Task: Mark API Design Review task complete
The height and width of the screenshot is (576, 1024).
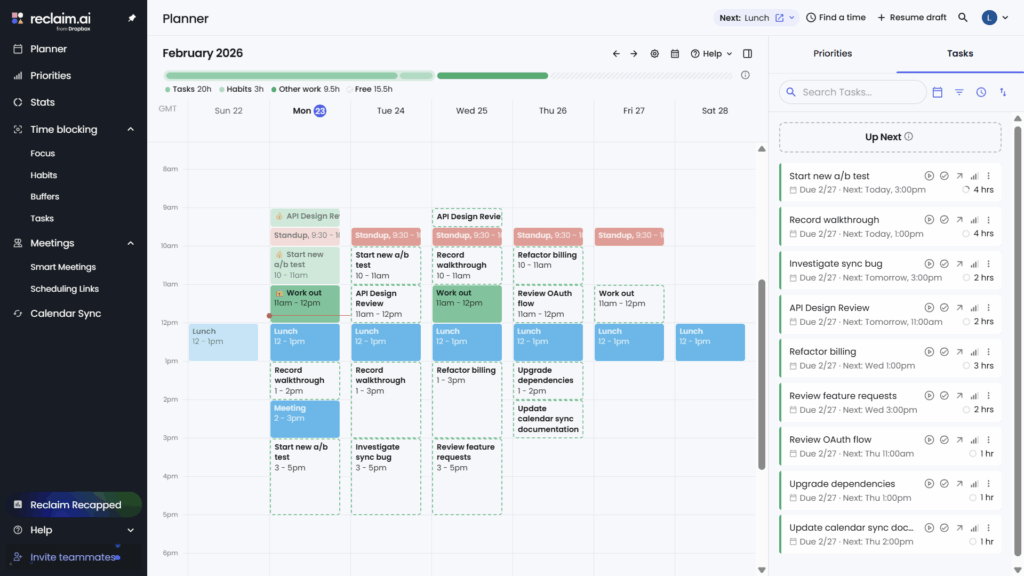Action: pyautogui.click(x=944, y=308)
